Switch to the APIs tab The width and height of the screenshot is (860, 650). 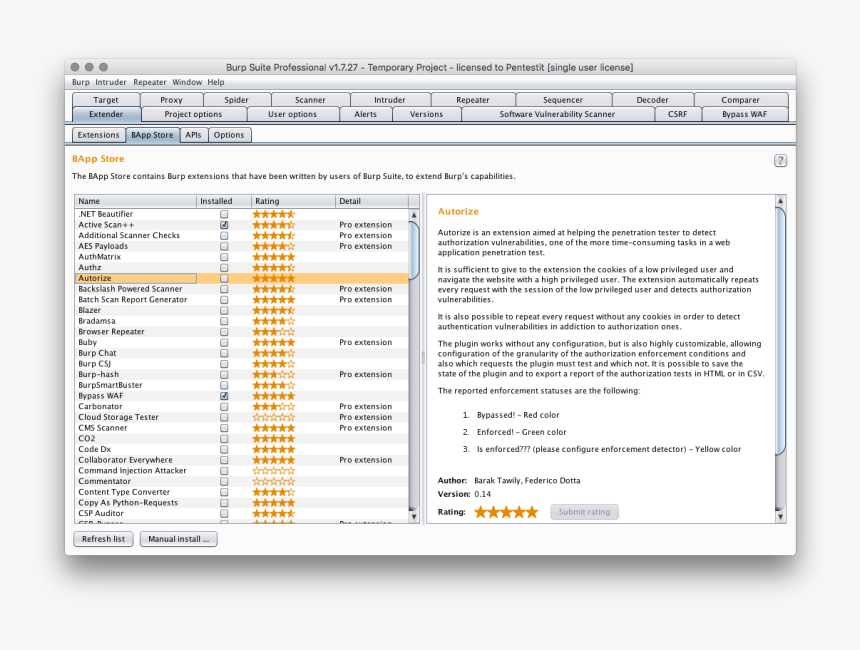point(193,134)
